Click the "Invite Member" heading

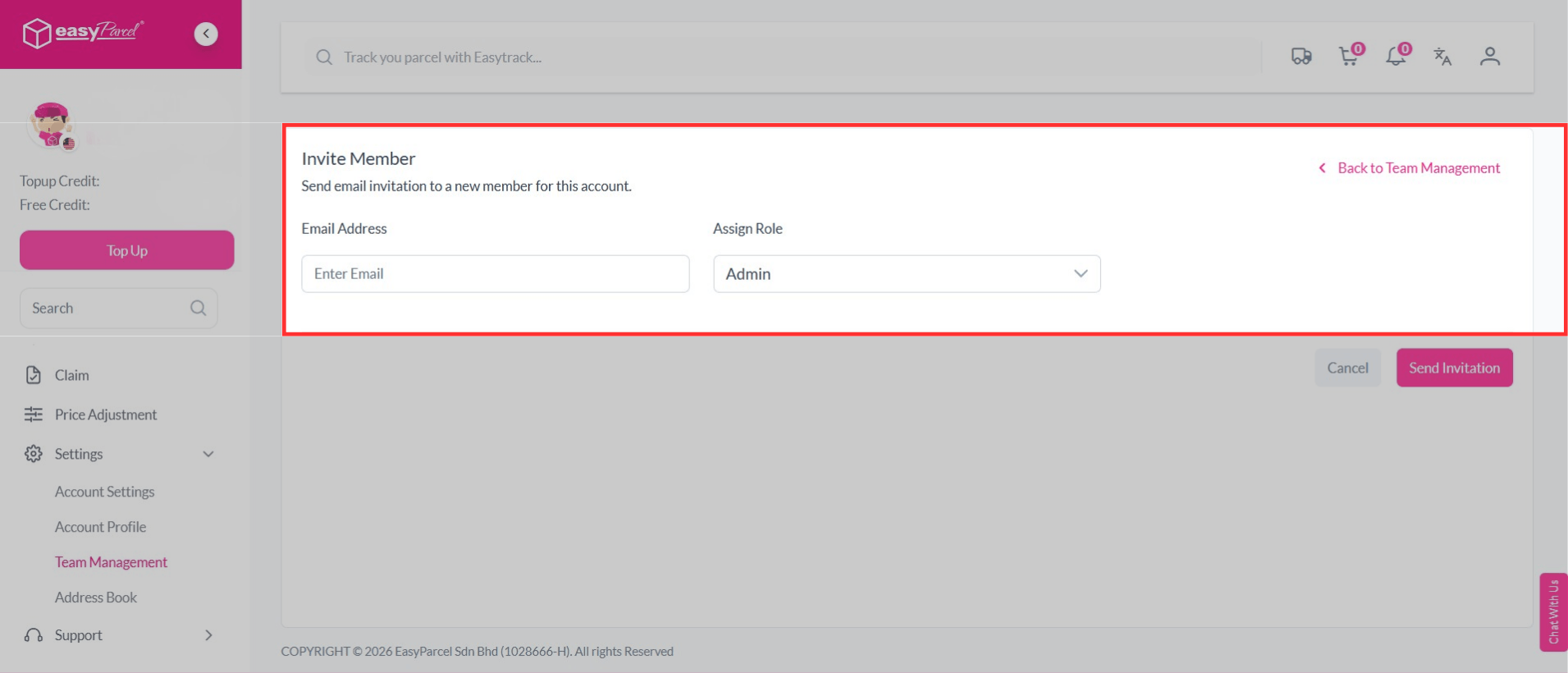pyautogui.click(x=359, y=158)
